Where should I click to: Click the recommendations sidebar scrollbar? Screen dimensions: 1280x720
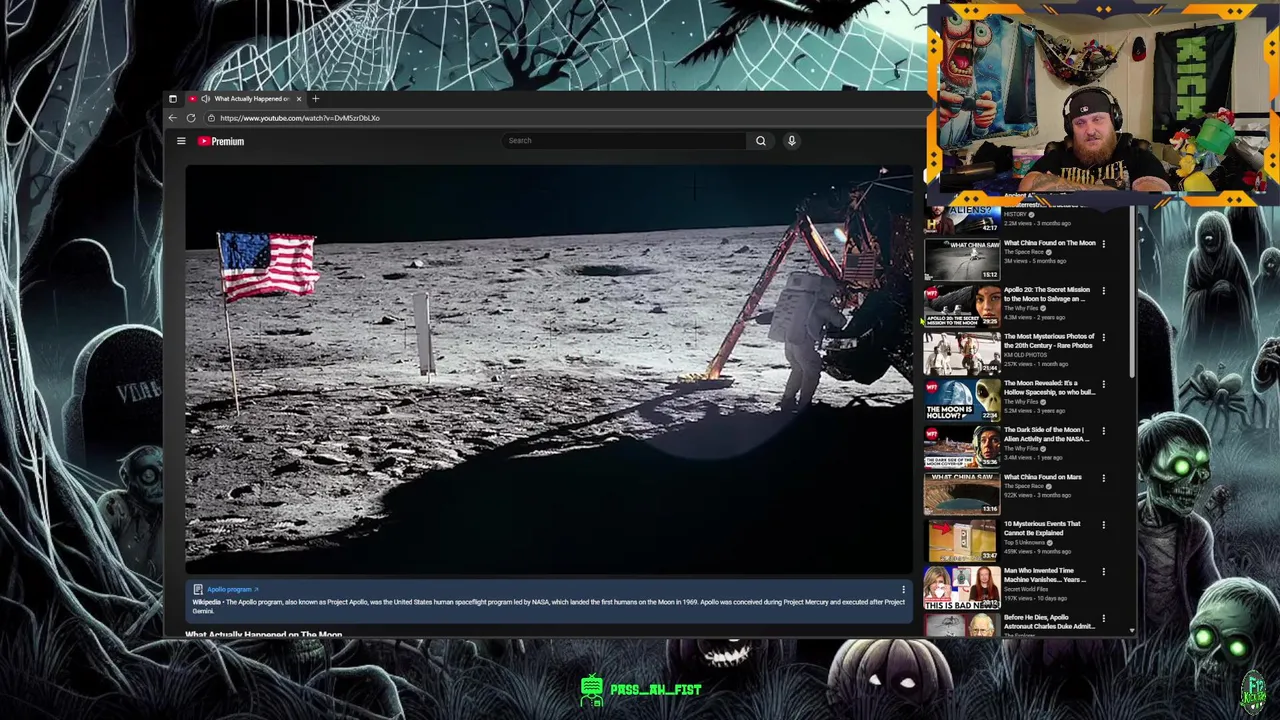pyautogui.click(x=1132, y=292)
